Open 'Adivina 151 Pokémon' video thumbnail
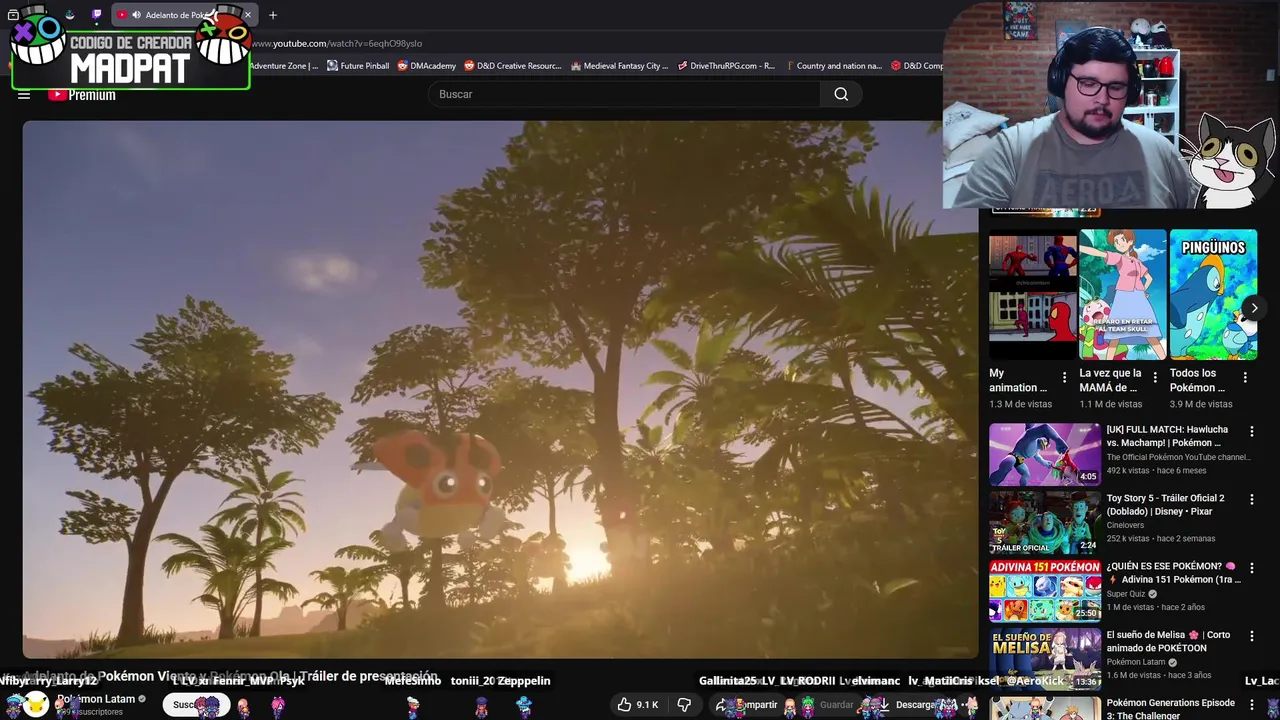Viewport: 1280px width, 720px height. [1045, 591]
